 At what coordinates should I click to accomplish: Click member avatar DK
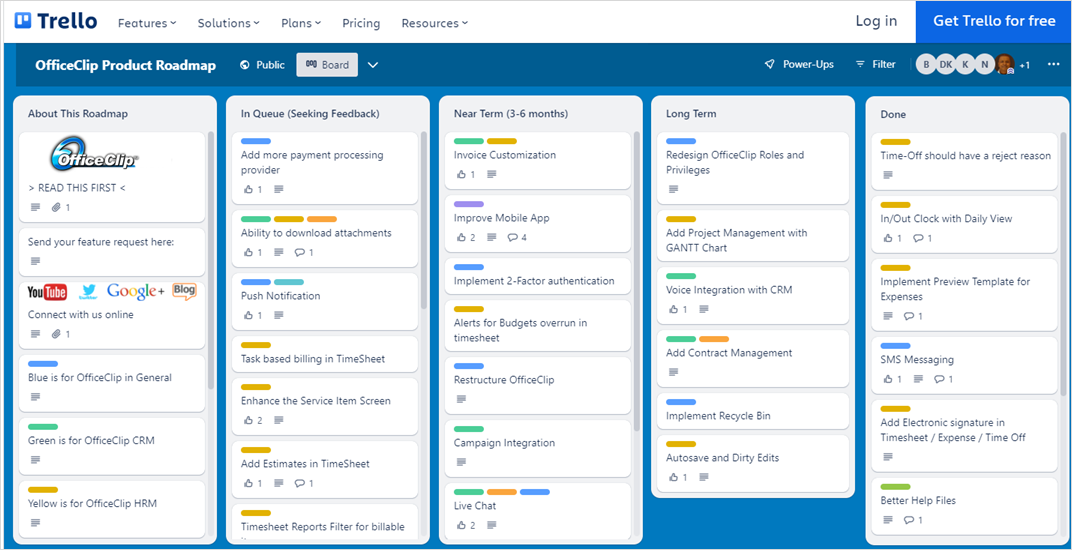tap(946, 64)
